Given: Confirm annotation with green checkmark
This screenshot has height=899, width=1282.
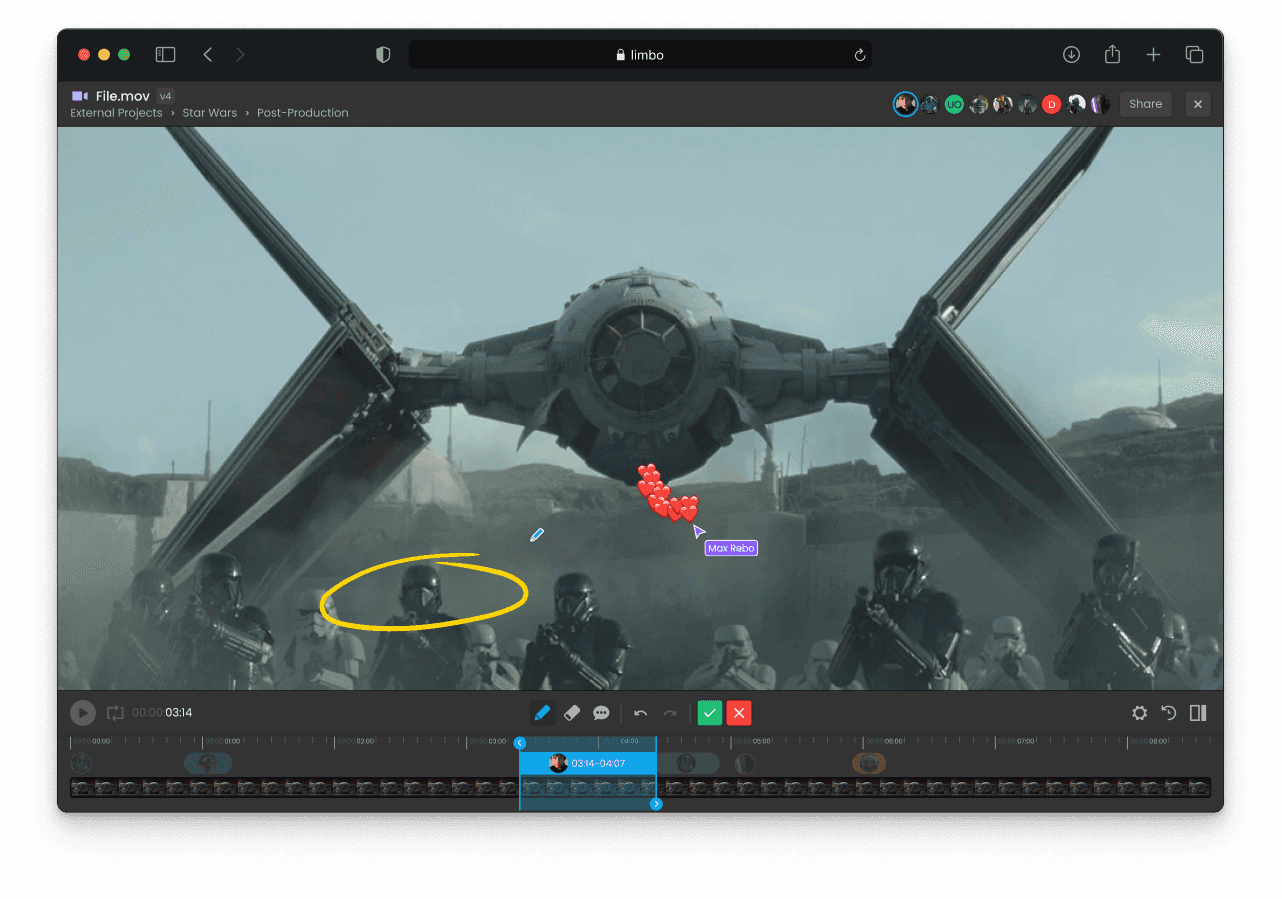Looking at the screenshot, I should pyautogui.click(x=710, y=713).
